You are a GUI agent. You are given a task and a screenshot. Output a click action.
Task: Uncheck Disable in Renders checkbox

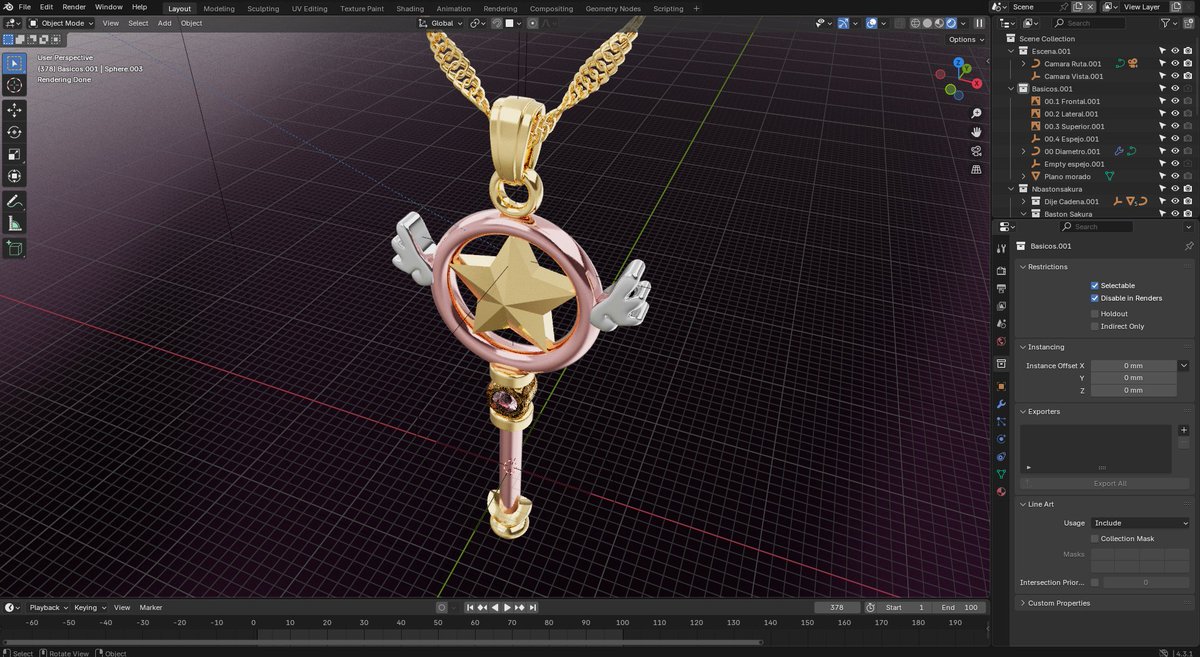[1095, 298]
